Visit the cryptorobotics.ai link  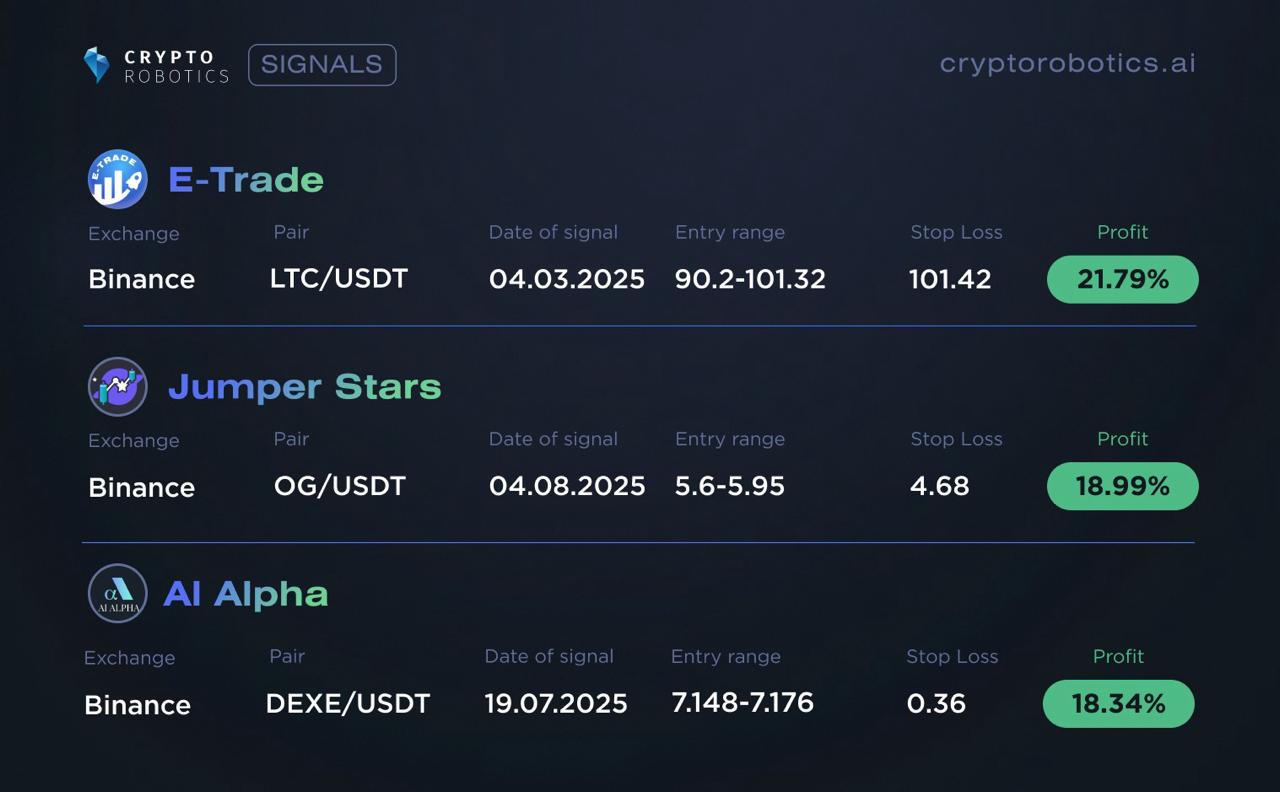tap(1067, 63)
